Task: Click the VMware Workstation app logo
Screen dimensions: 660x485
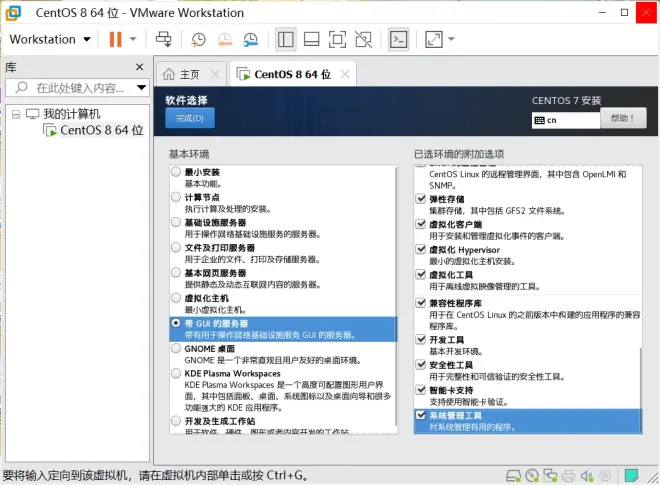Action: 13,13
